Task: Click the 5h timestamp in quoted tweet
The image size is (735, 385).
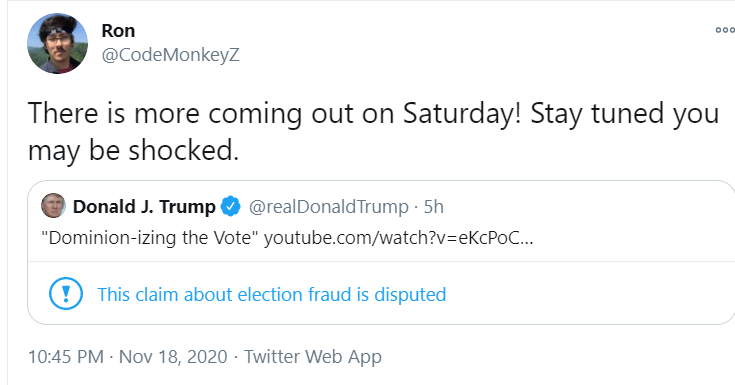Action: [434, 207]
